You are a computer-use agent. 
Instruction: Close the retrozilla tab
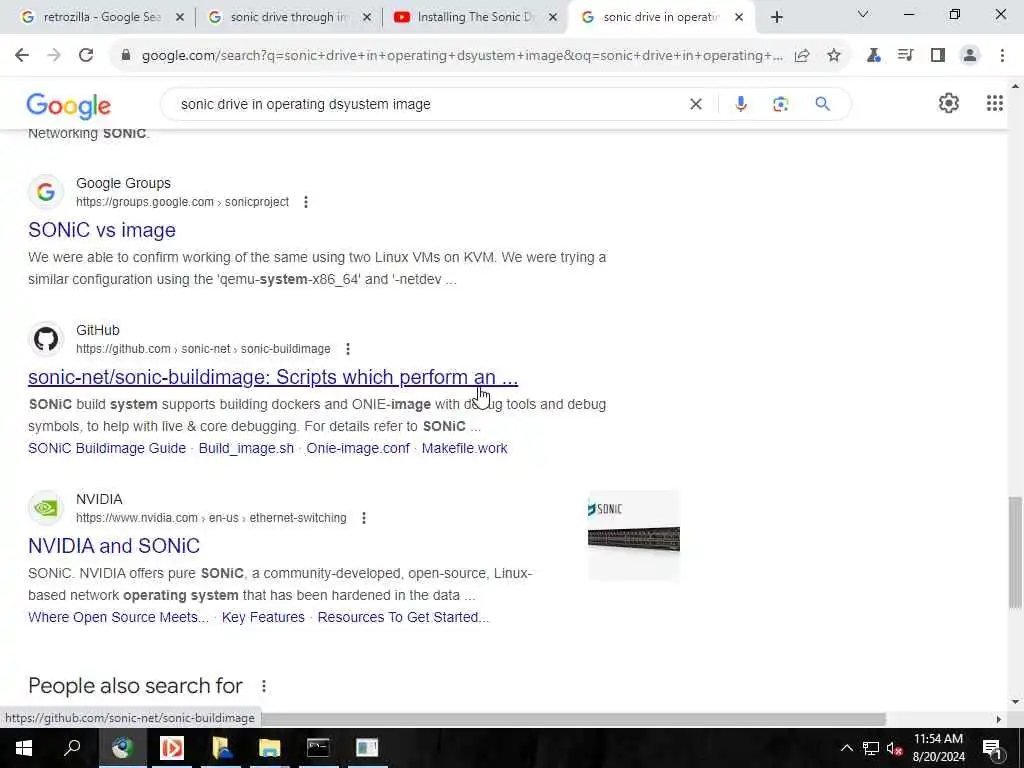coord(180,18)
